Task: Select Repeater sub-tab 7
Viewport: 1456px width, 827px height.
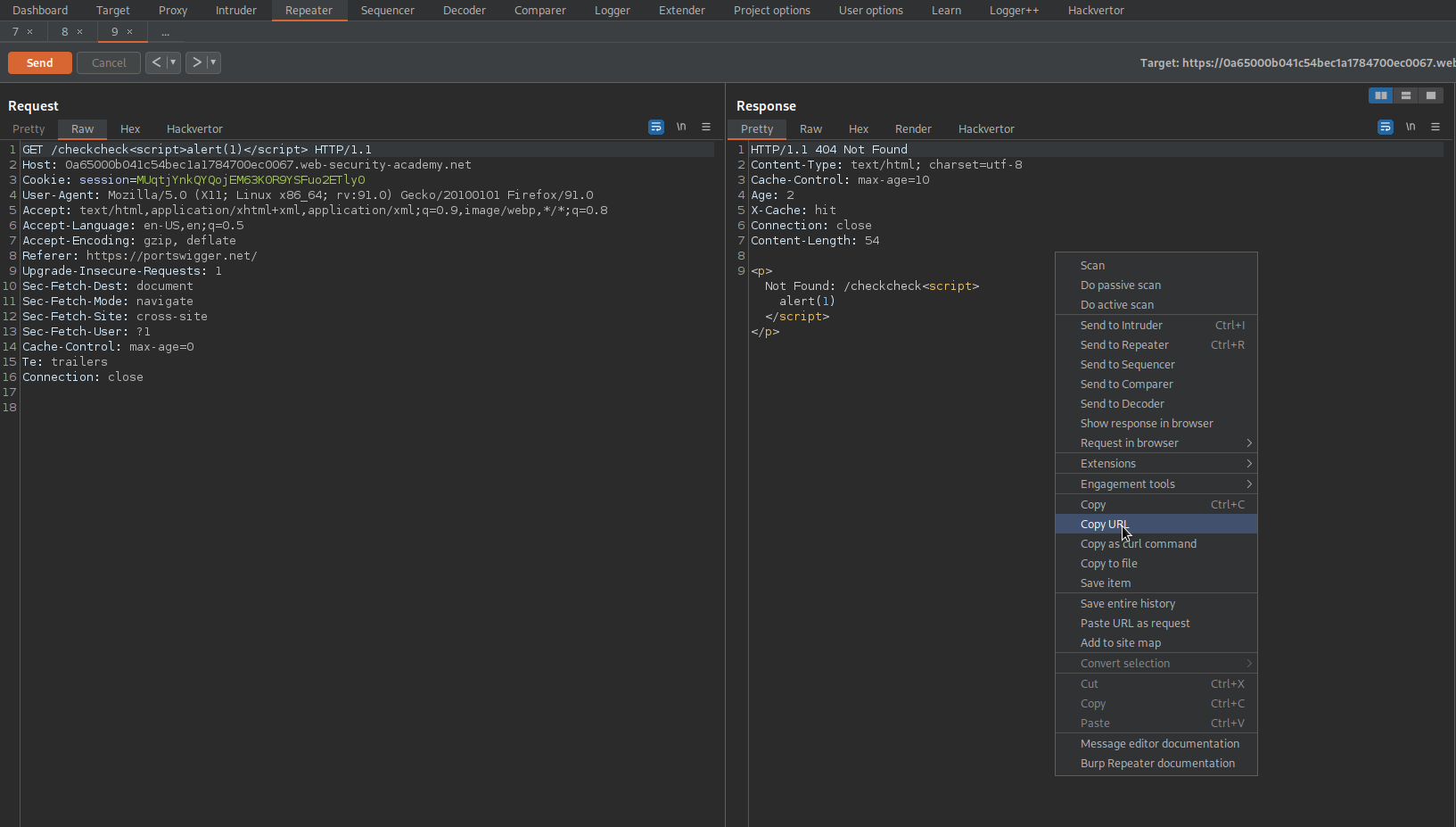Action: pos(15,32)
